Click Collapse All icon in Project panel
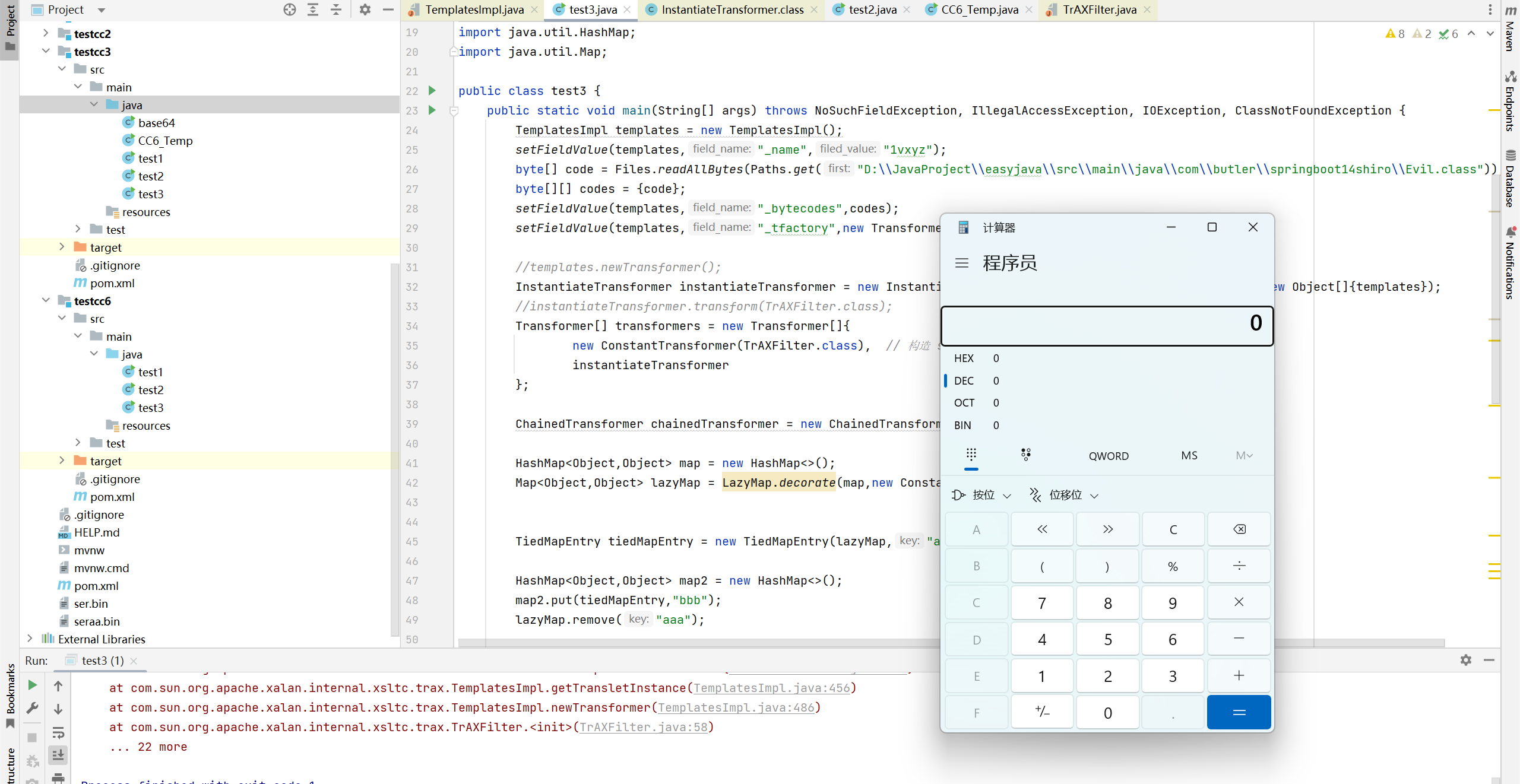This screenshot has height=784, width=1520. pyautogui.click(x=336, y=9)
